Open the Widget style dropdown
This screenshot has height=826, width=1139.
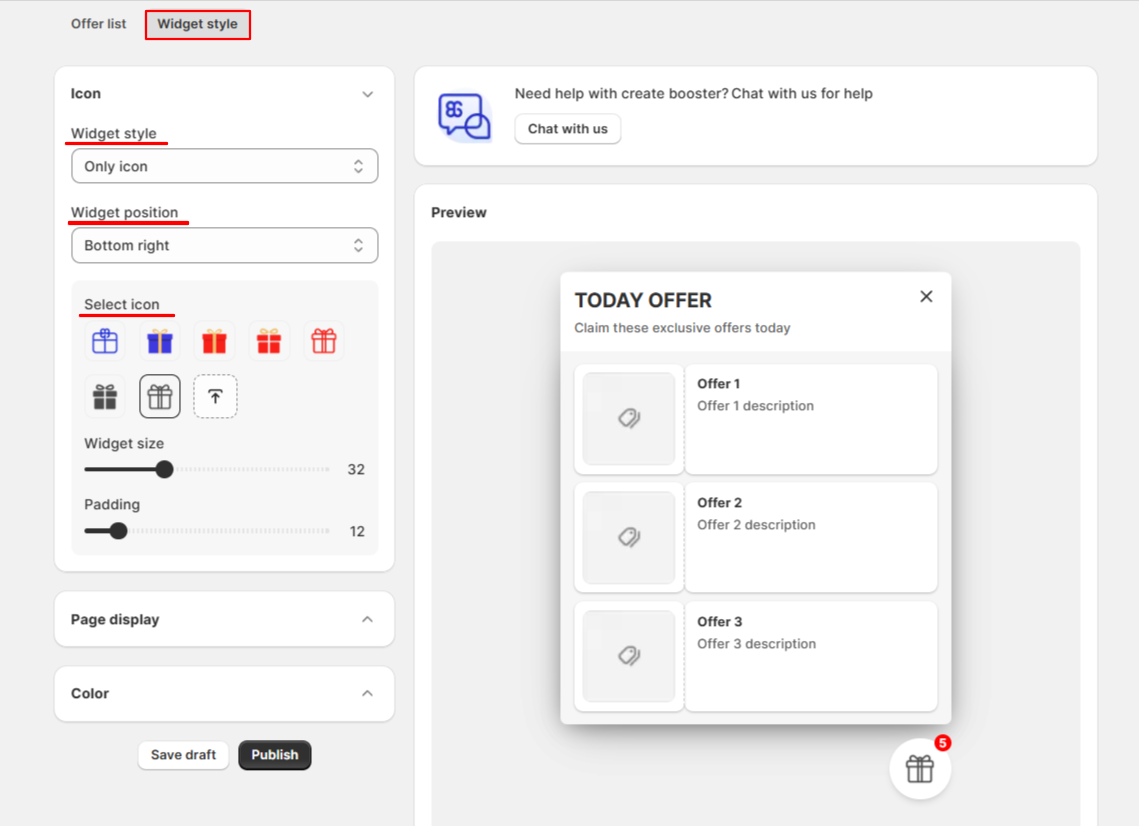pyautogui.click(x=224, y=166)
